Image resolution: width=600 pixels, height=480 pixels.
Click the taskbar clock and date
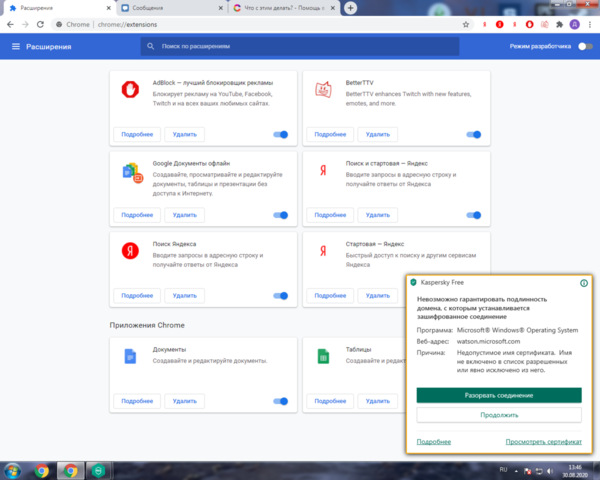[x=574, y=471]
